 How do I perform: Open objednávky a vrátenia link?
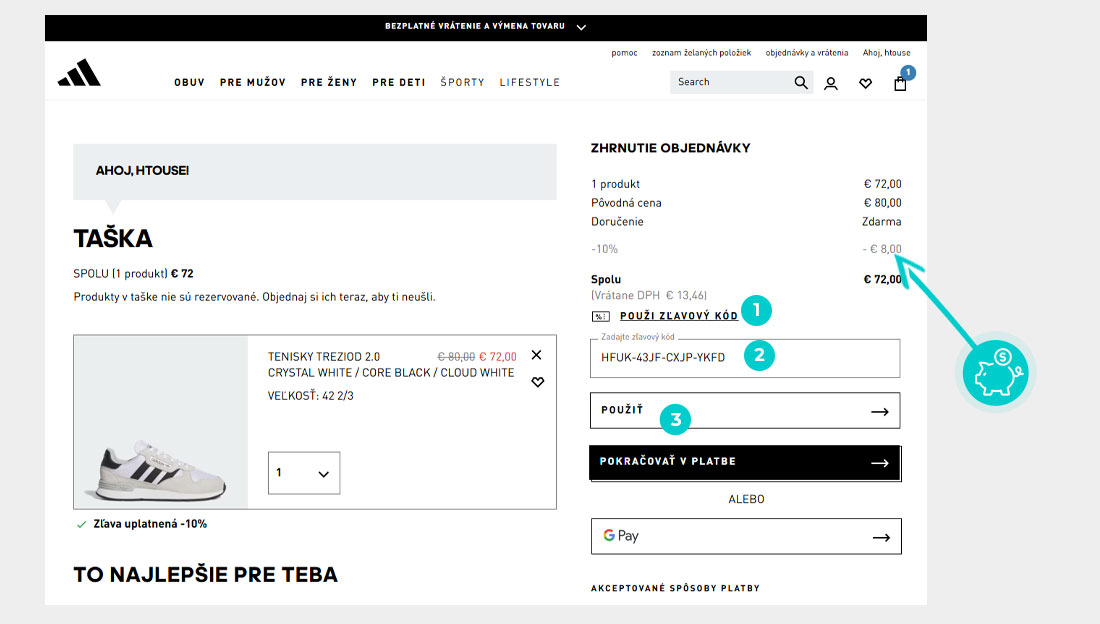coord(807,53)
